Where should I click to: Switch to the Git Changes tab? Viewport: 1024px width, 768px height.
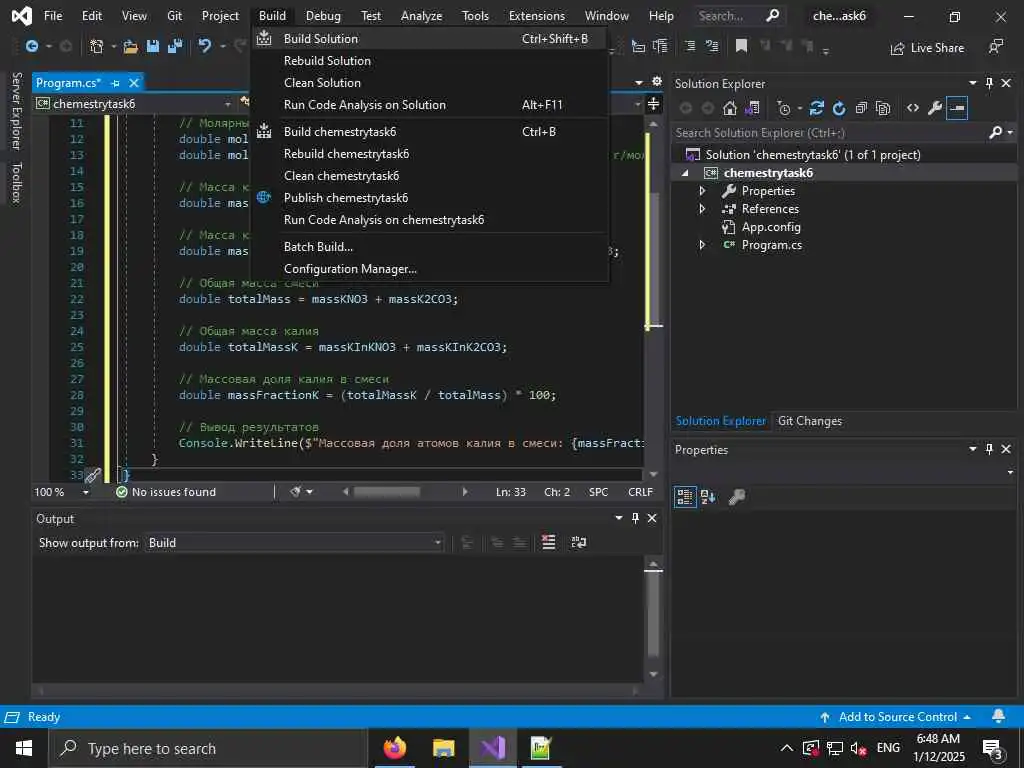click(809, 421)
